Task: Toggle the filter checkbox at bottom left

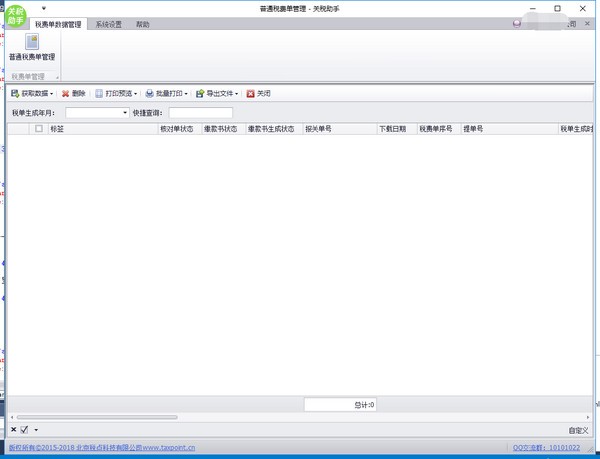Action: (24, 430)
